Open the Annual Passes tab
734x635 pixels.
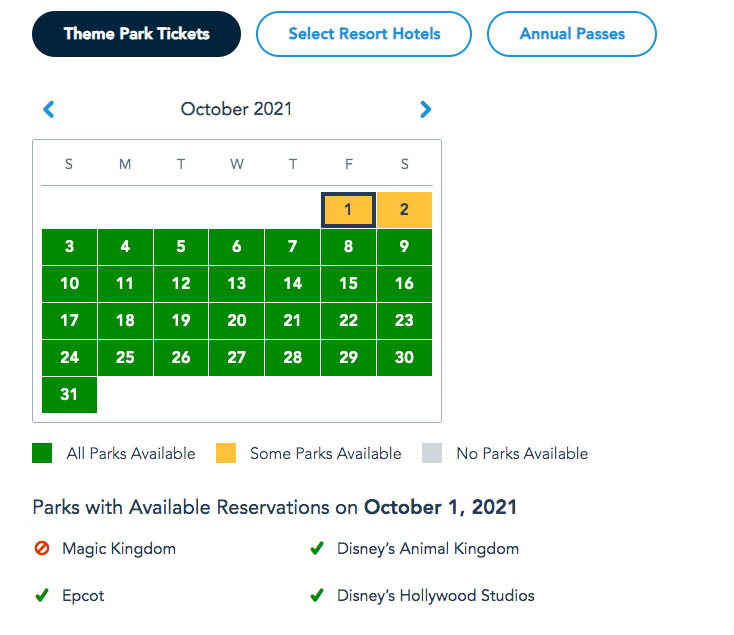572,34
